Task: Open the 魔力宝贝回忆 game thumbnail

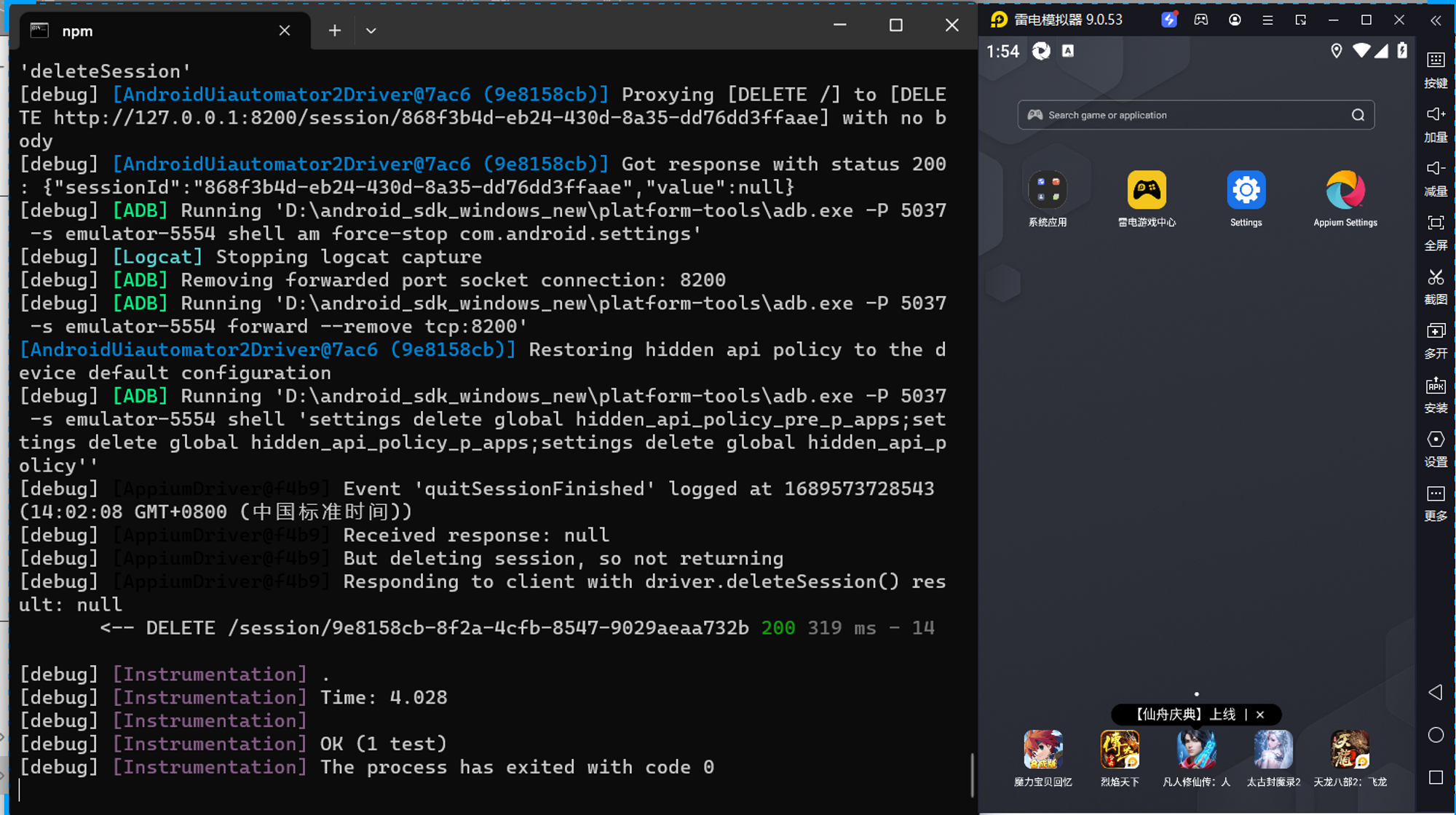Action: 1042,750
